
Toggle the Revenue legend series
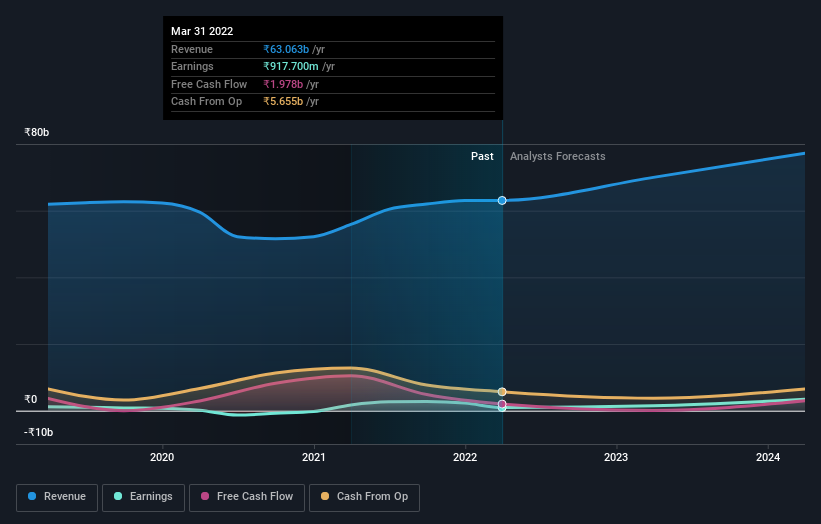point(57,497)
